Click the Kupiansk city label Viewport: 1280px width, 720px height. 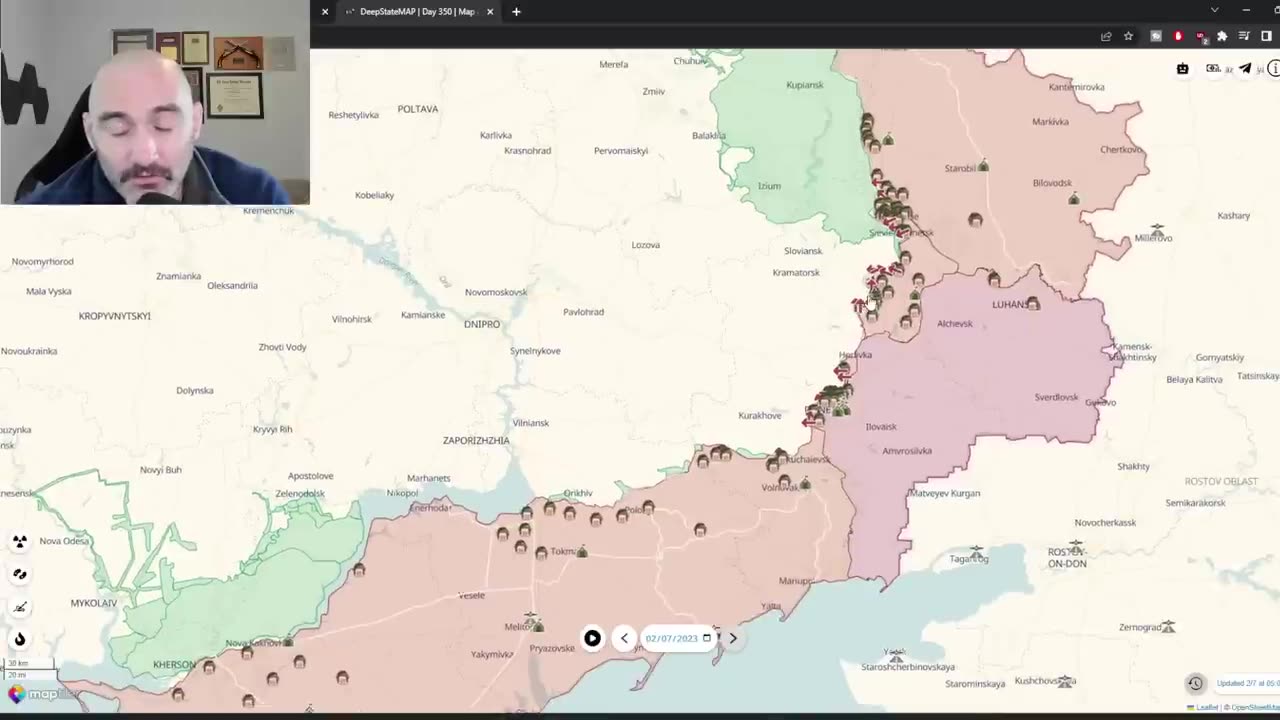805,85
